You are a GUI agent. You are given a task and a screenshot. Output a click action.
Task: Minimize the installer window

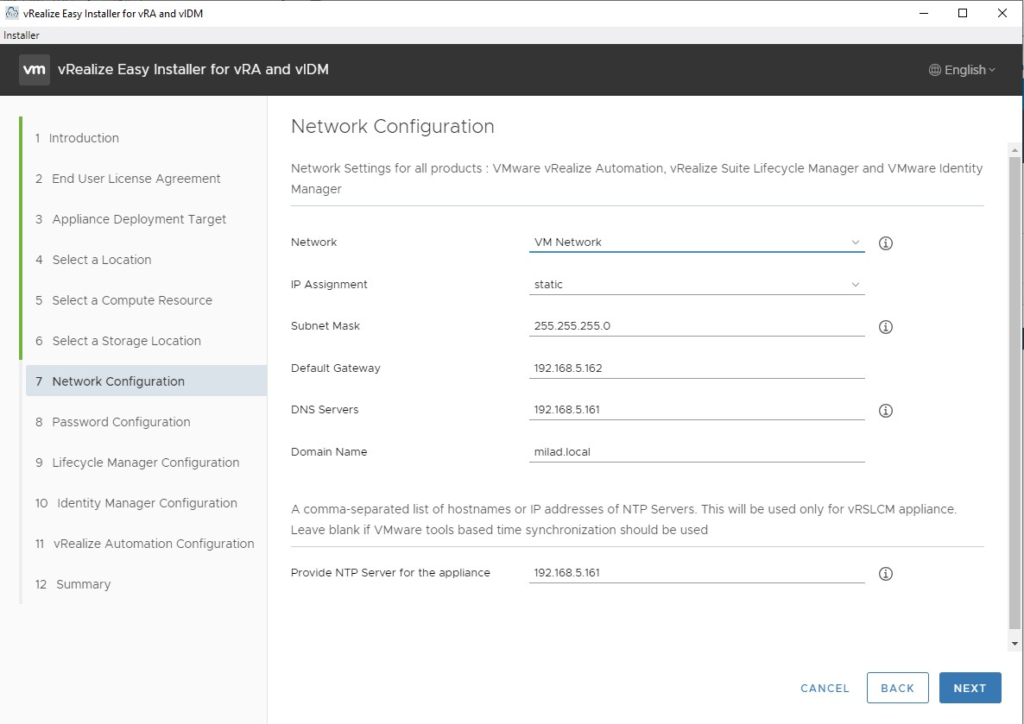[923, 13]
